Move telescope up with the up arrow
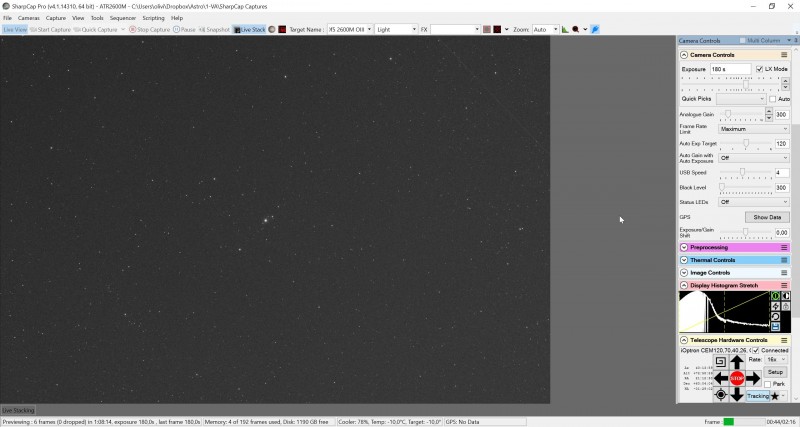This screenshot has width=800, height=427. (x=737, y=362)
